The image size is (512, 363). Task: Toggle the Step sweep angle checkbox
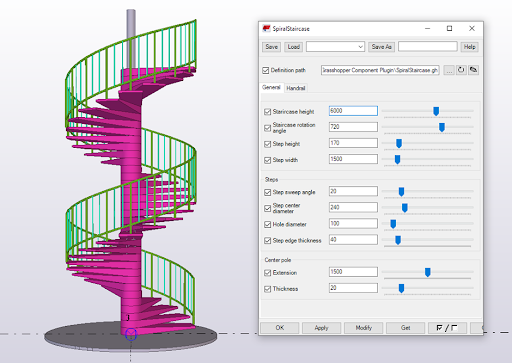[267, 192]
